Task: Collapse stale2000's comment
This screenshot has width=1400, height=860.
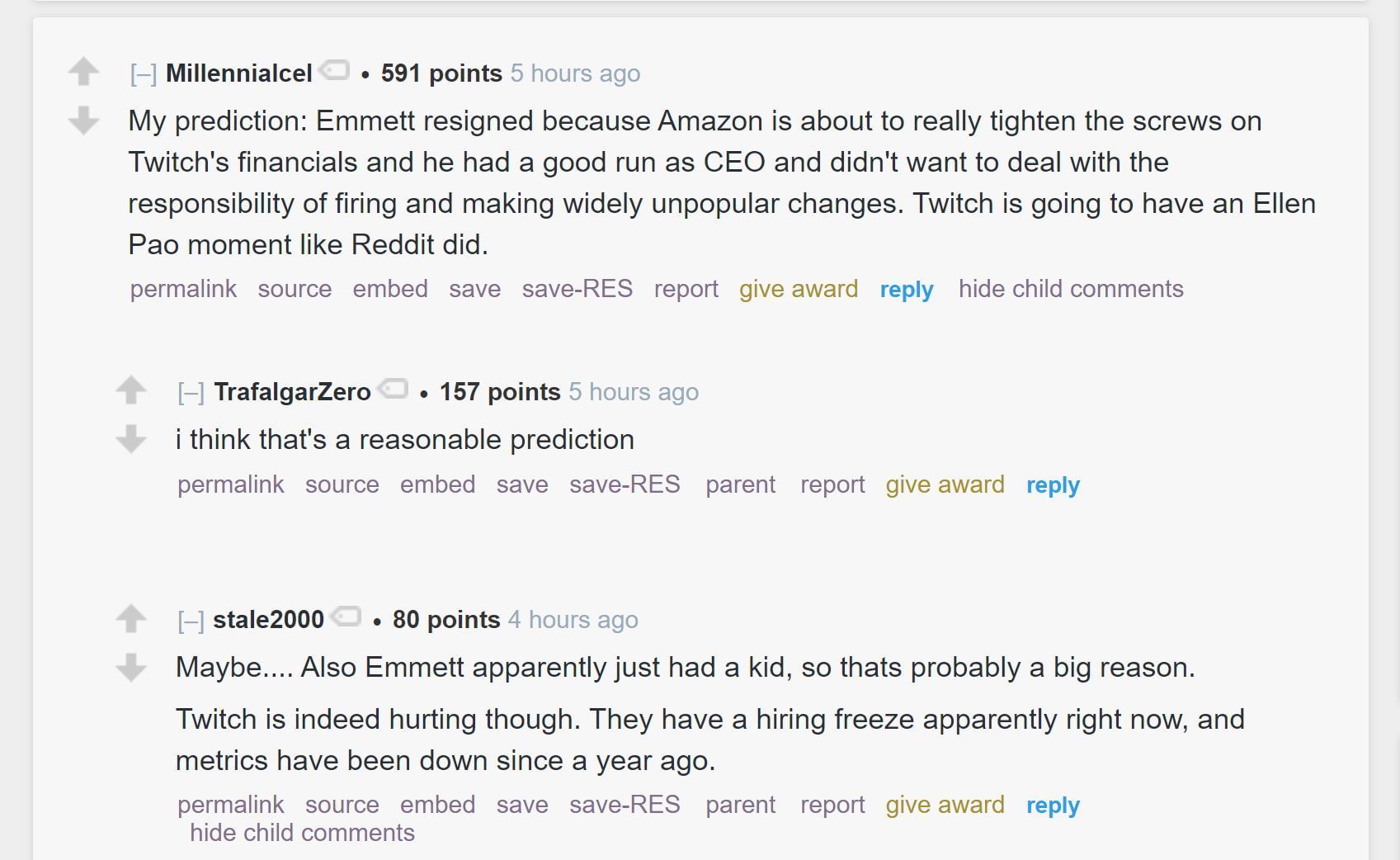Action: 191,621
